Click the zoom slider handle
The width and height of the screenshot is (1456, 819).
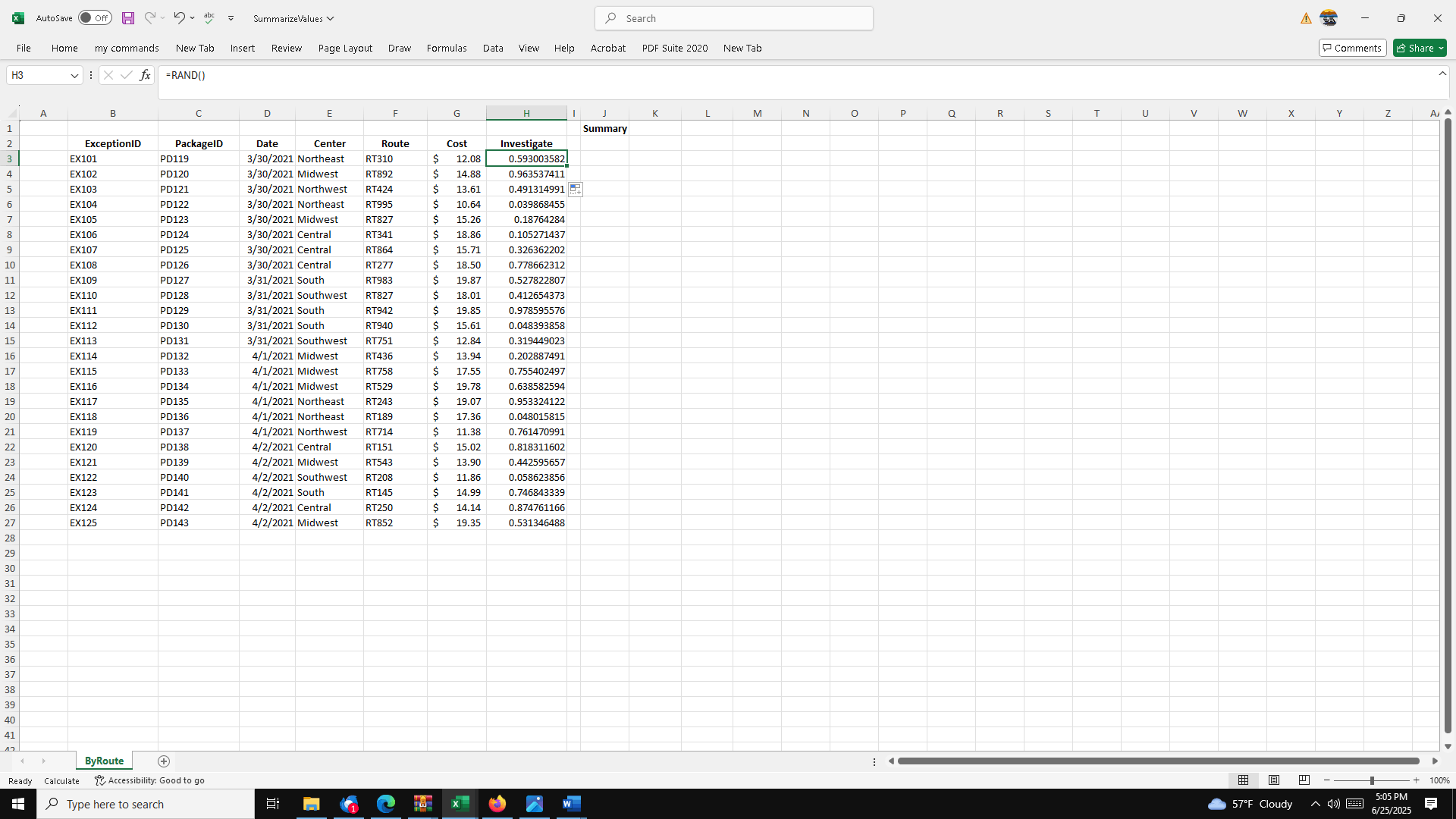click(x=1371, y=780)
